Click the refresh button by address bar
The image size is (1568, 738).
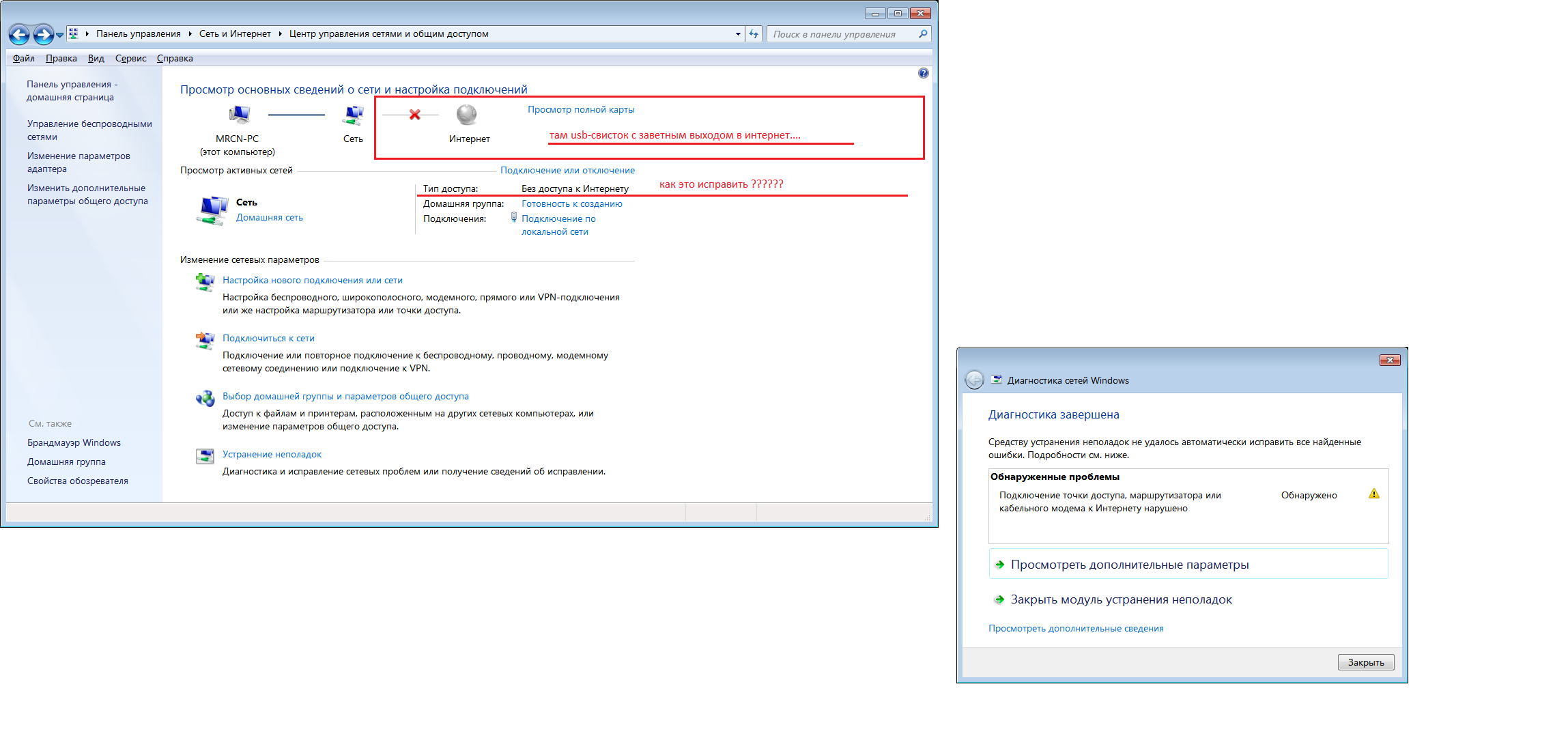(x=754, y=34)
